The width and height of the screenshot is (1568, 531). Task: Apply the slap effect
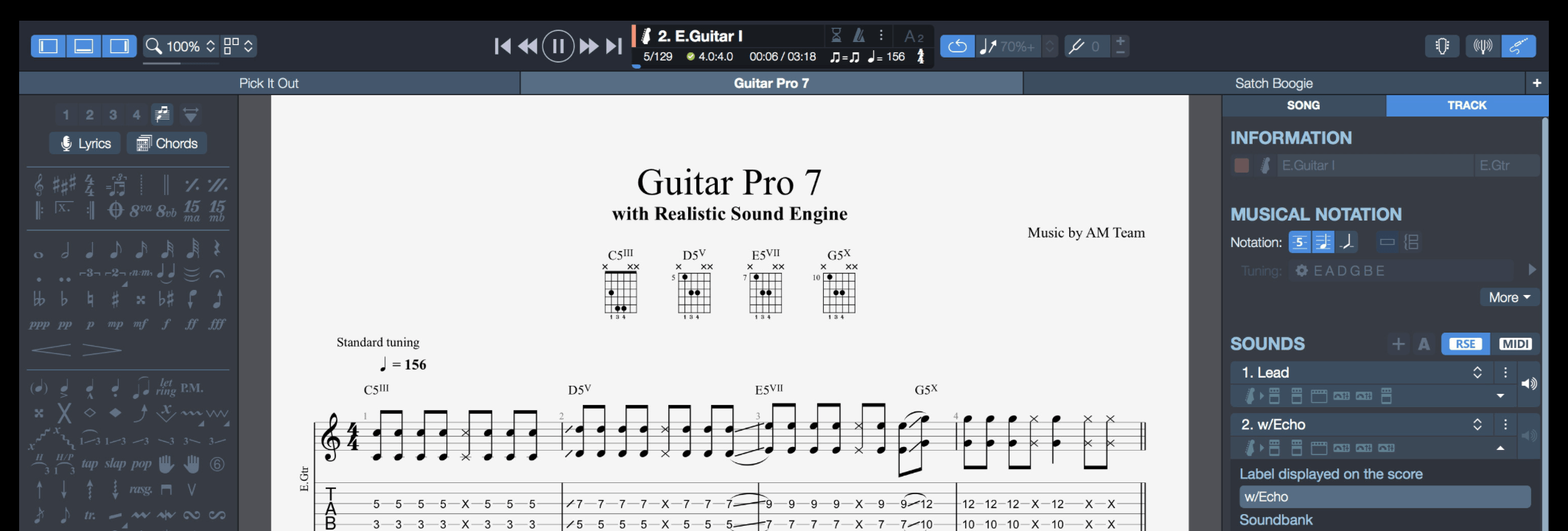coord(116,464)
